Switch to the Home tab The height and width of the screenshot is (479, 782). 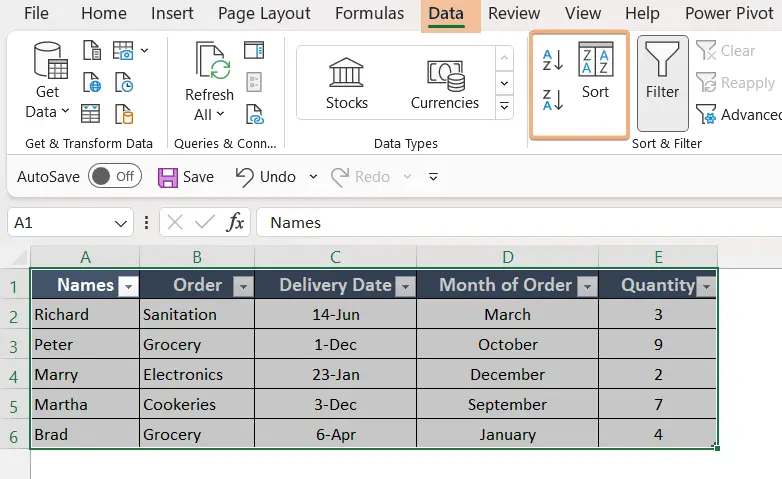click(104, 13)
